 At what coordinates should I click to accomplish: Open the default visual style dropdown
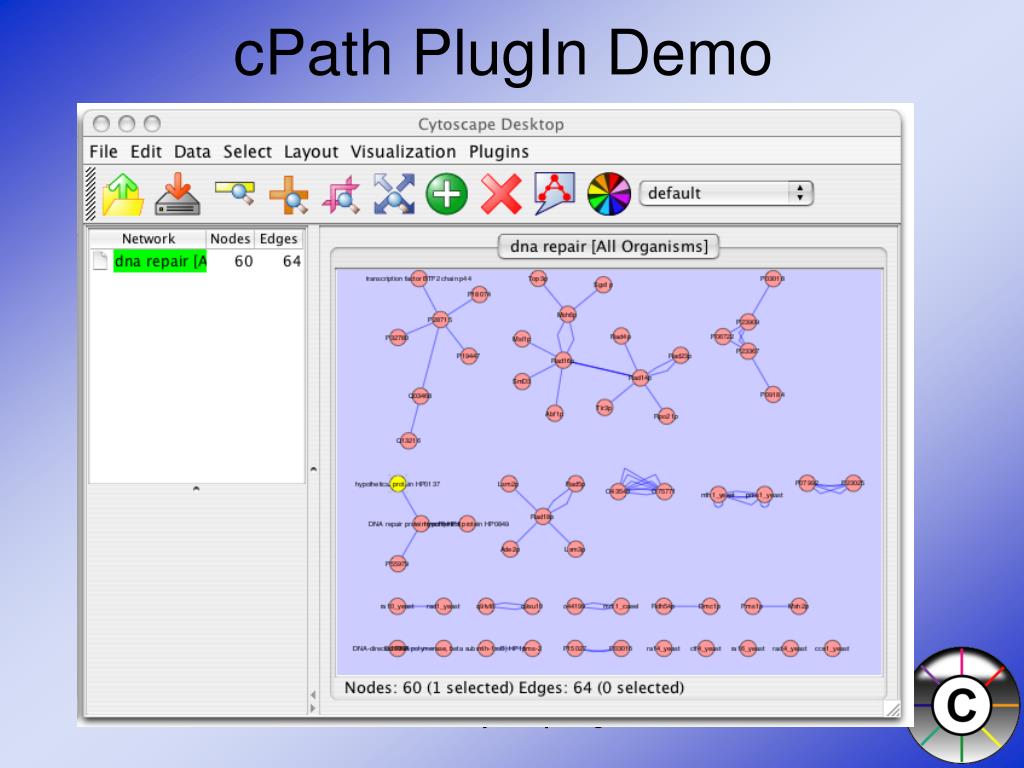pos(726,193)
